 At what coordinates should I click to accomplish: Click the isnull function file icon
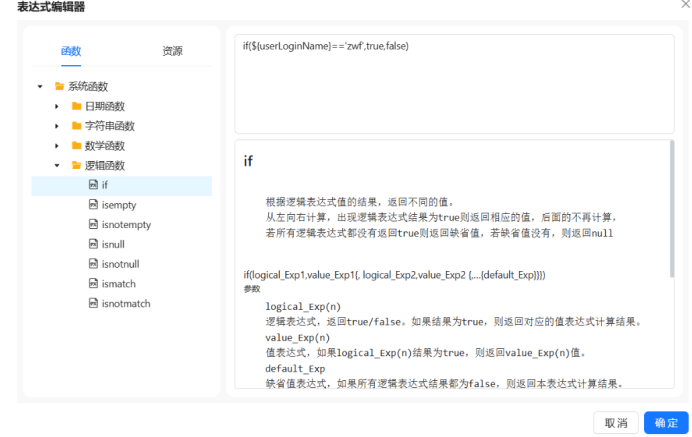[x=93, y=244]
